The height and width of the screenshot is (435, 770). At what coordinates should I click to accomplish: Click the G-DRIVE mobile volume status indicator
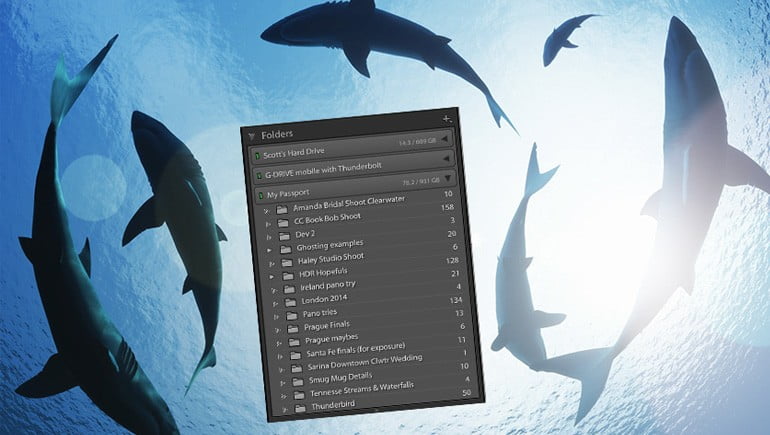257,176
